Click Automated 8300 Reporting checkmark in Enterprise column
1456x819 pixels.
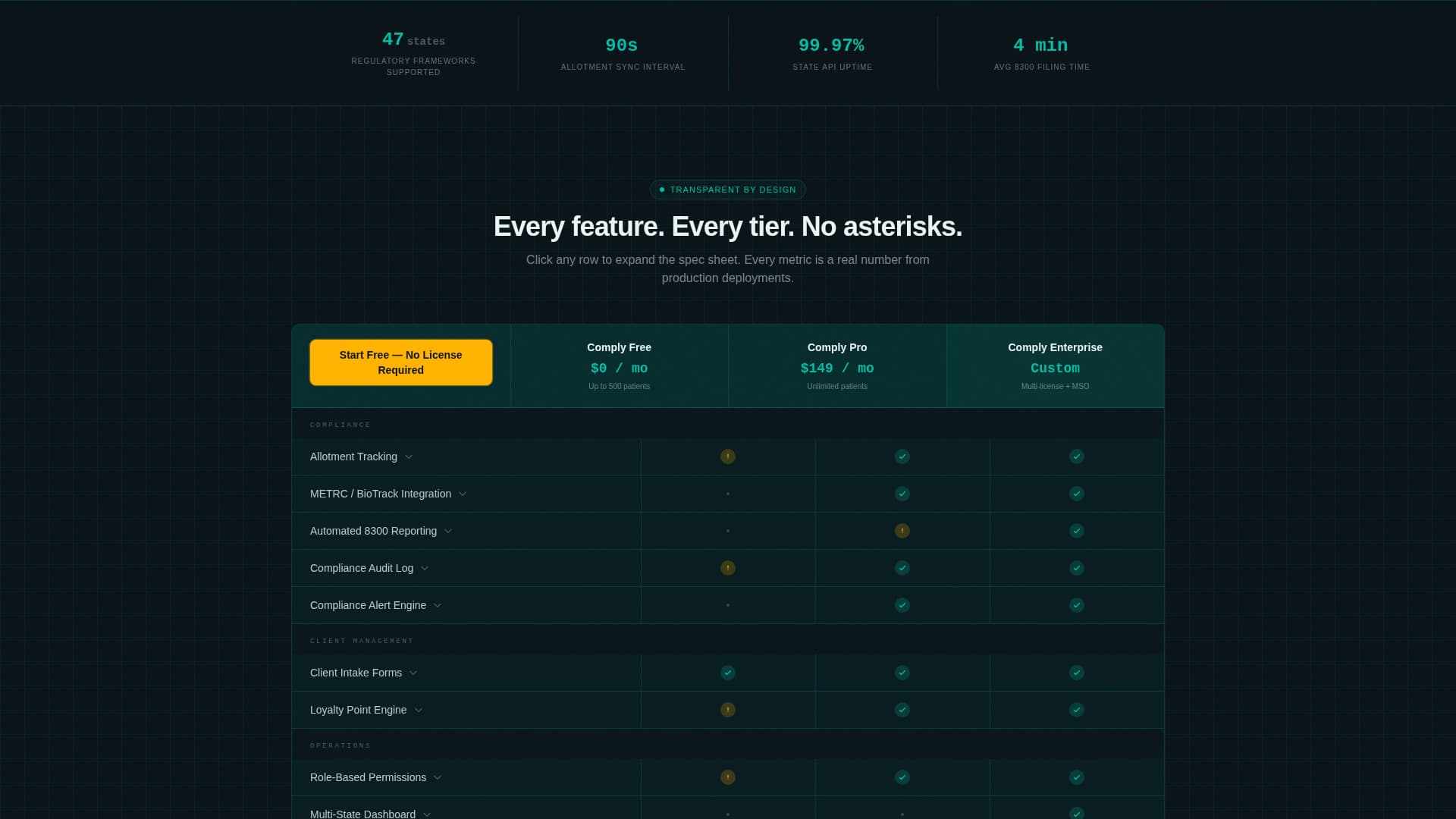pos(1077,531)
